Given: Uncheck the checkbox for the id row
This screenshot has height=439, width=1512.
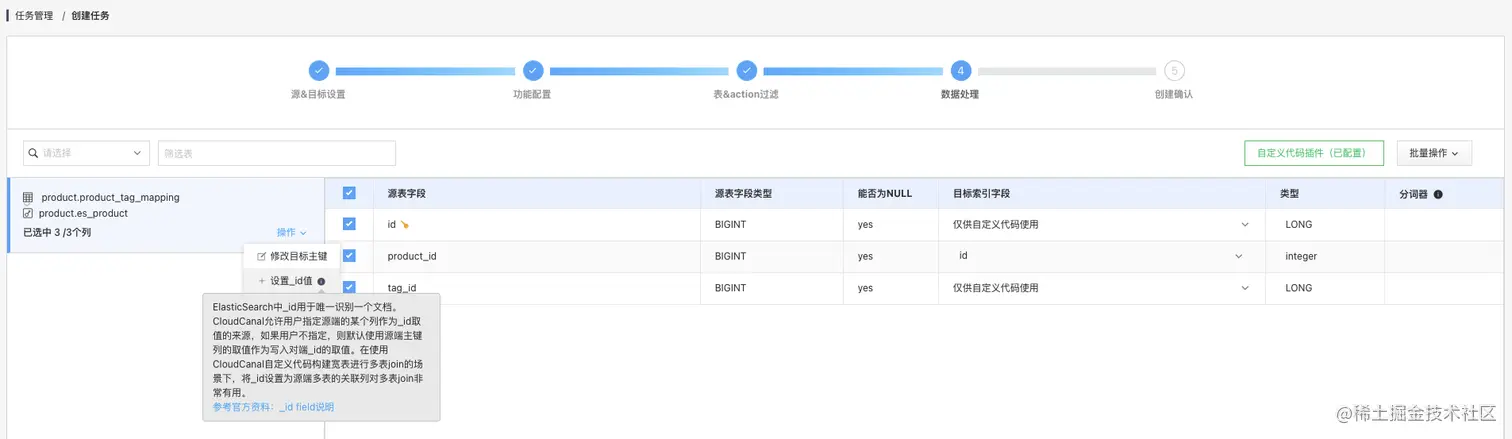Looking at the screenshot, I should click(x=349, y=224).
